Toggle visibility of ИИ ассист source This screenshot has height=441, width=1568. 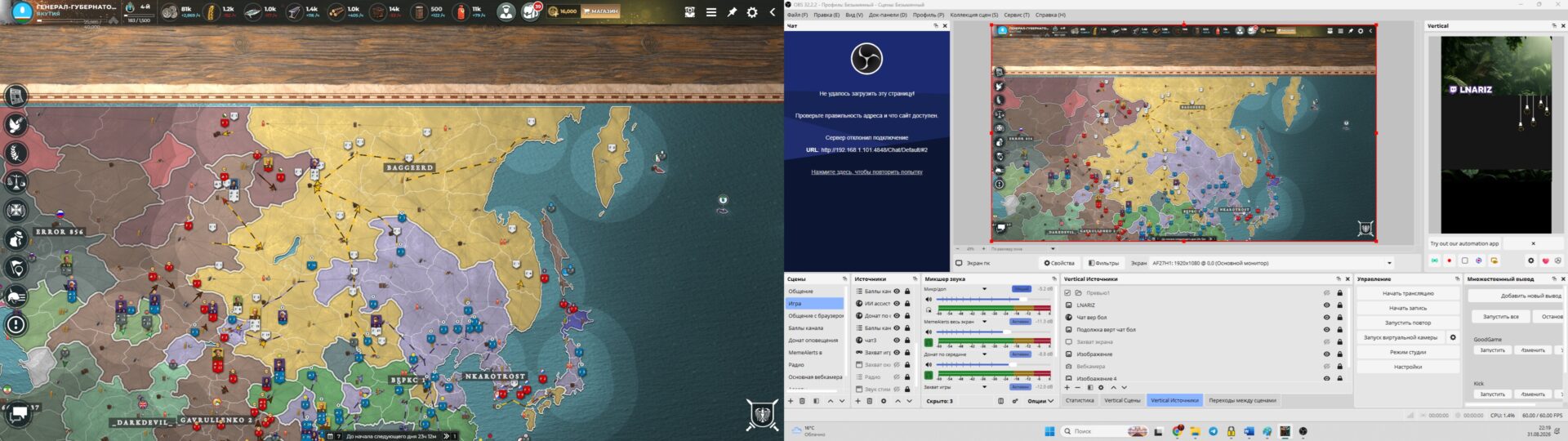(897, 304)
